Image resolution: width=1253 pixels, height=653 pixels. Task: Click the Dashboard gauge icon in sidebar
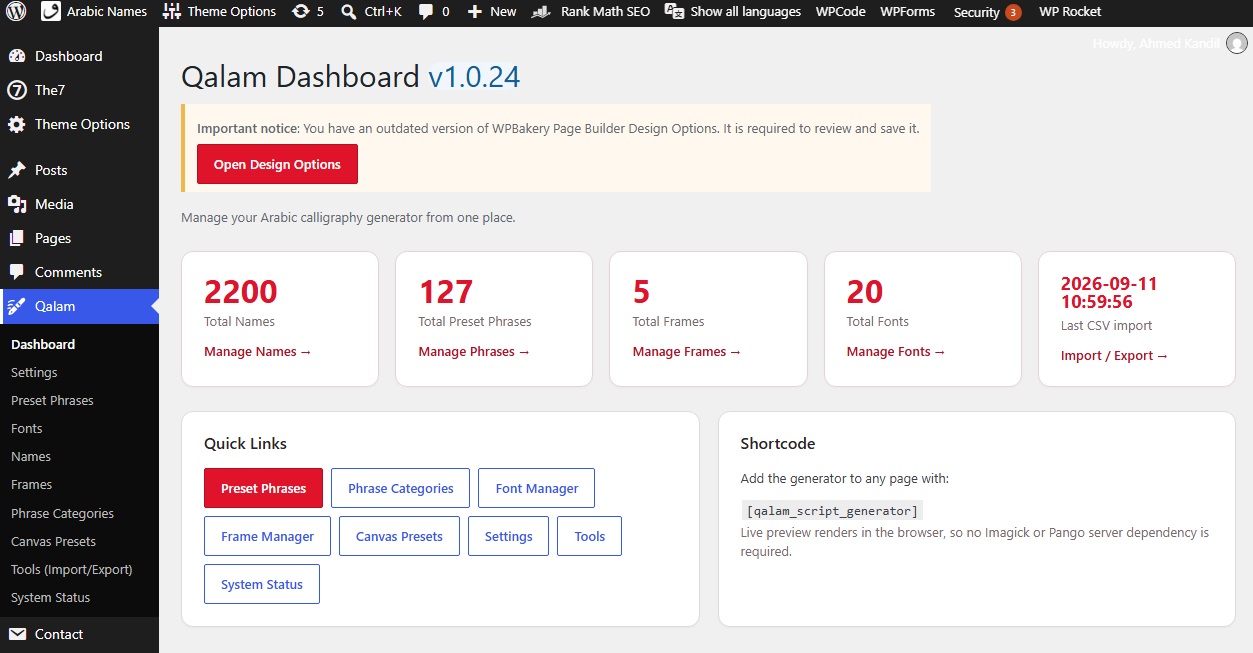[17, 56]
